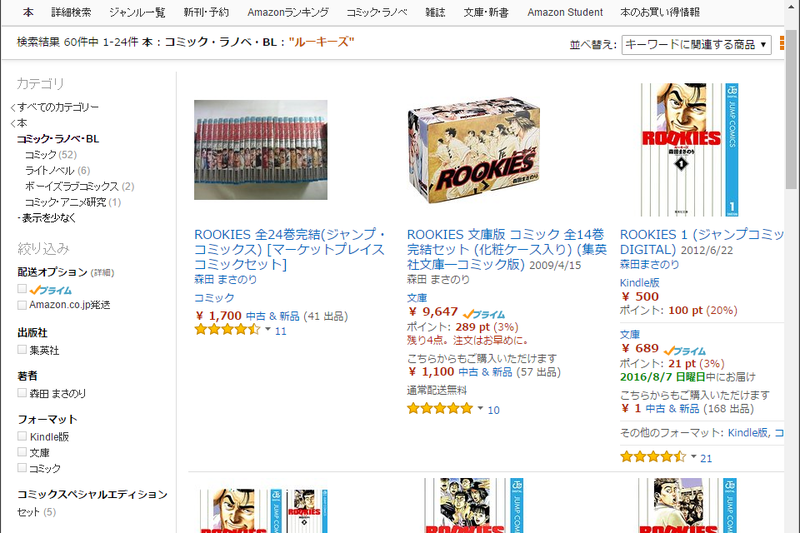
Task: Click the page vertical scrollbar thumb
Action: [x=792, y=110]
